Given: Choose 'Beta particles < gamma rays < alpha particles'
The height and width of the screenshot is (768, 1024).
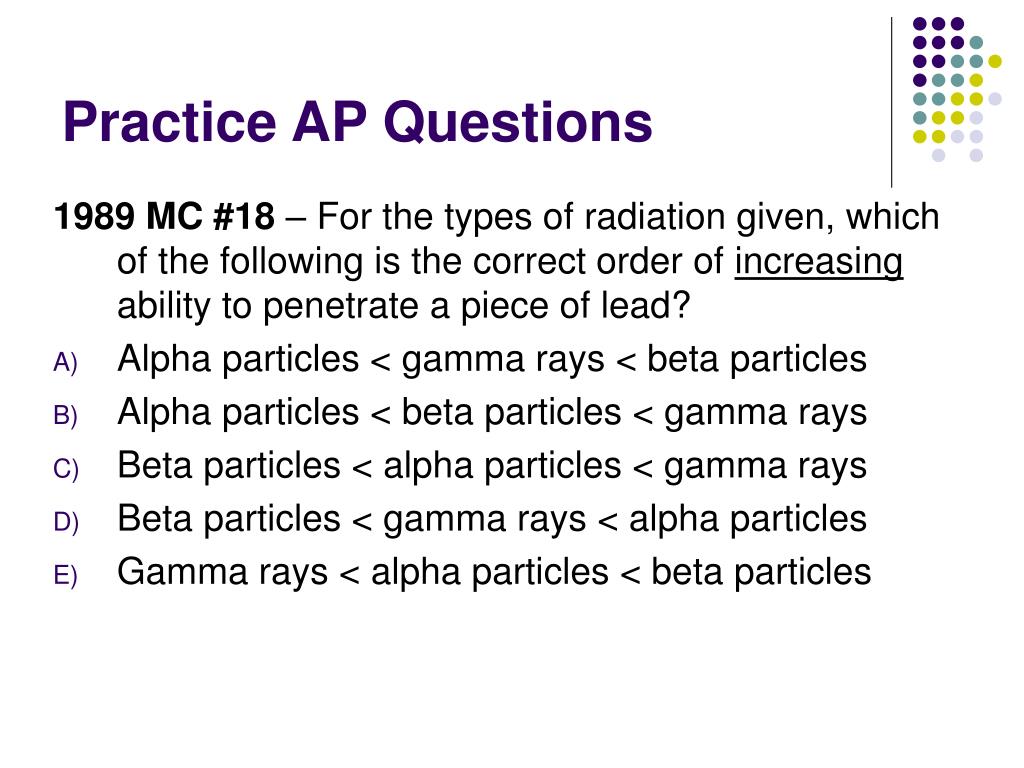Looking at the screenshot, I should (x=492, y=520).
